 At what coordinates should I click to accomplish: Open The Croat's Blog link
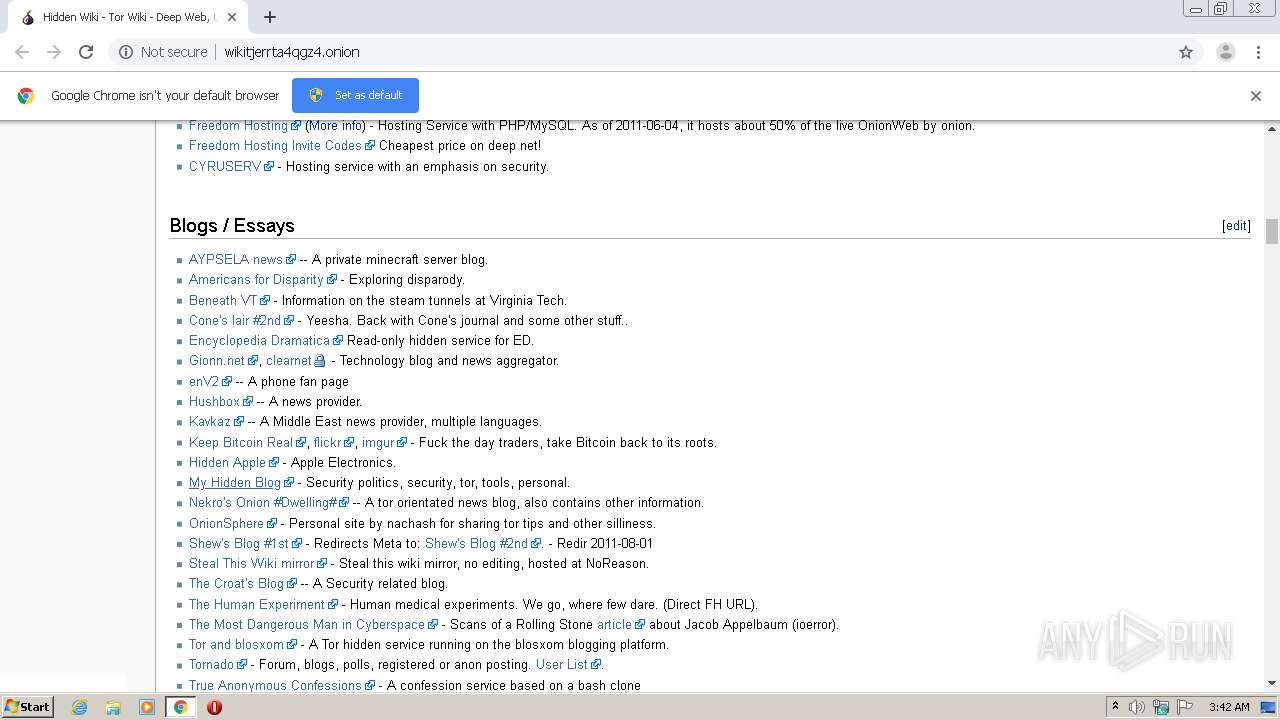tap(237, 584)
